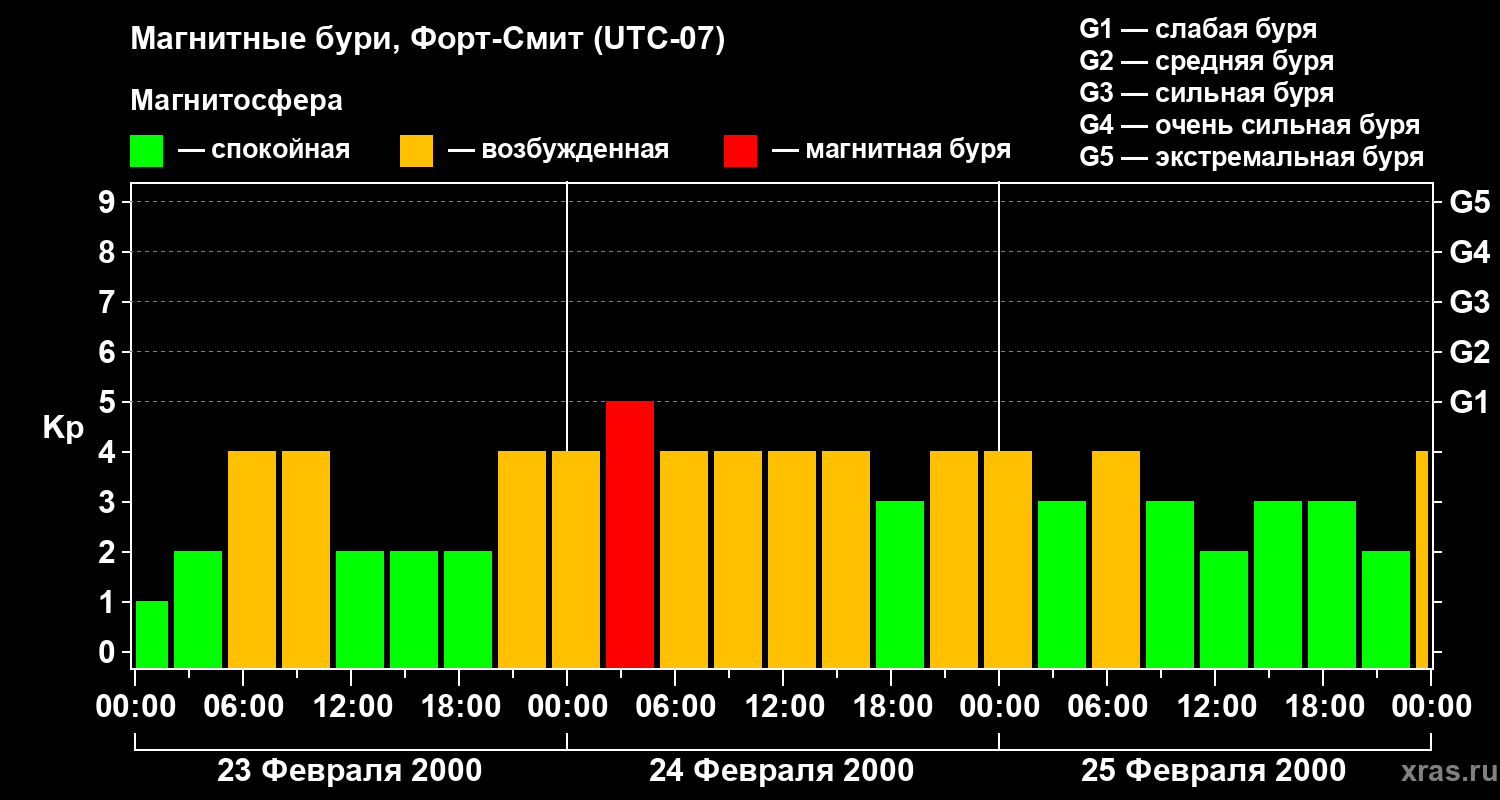Click the red 'магнитная буря' legend swatch
Viewport: 1500px width, 800px height.
pos(740,151)
